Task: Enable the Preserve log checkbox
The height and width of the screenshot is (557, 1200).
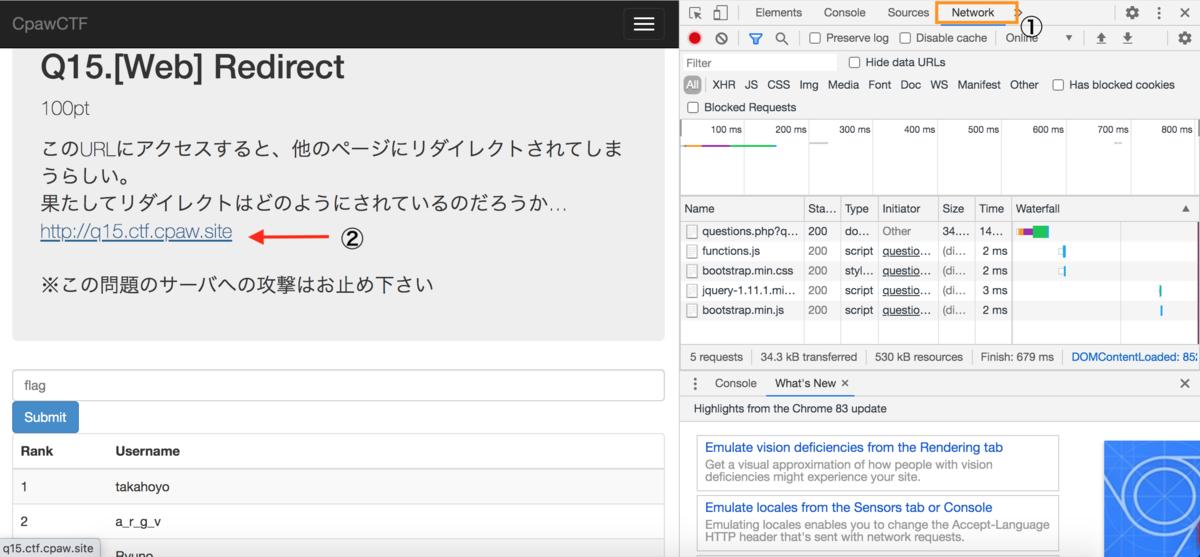Action: pos(815,38)
